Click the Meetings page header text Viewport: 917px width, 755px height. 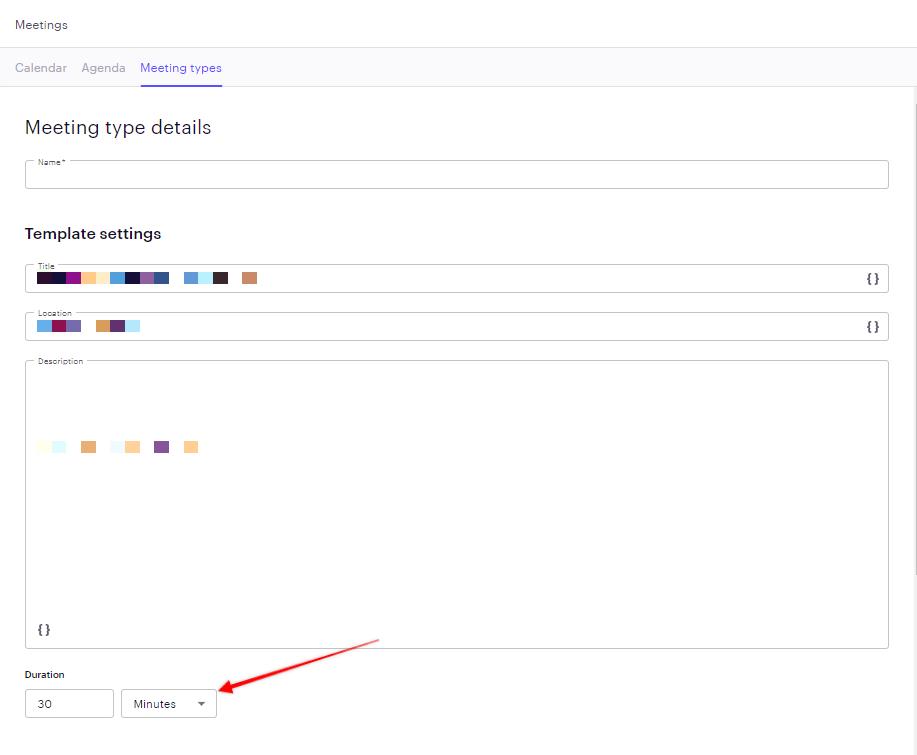click(42, 25)
